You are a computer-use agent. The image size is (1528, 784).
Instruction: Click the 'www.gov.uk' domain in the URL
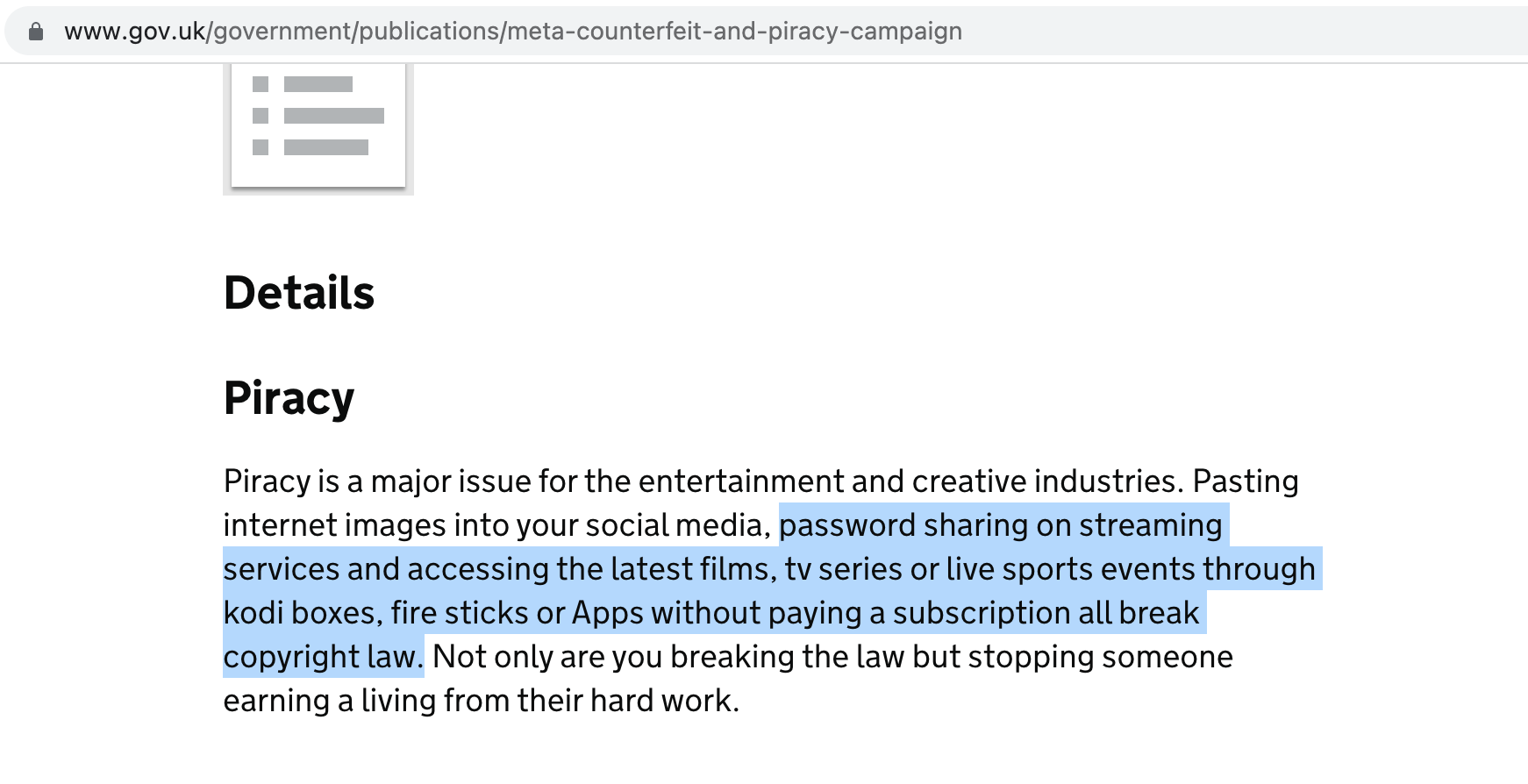pos(134,32)
